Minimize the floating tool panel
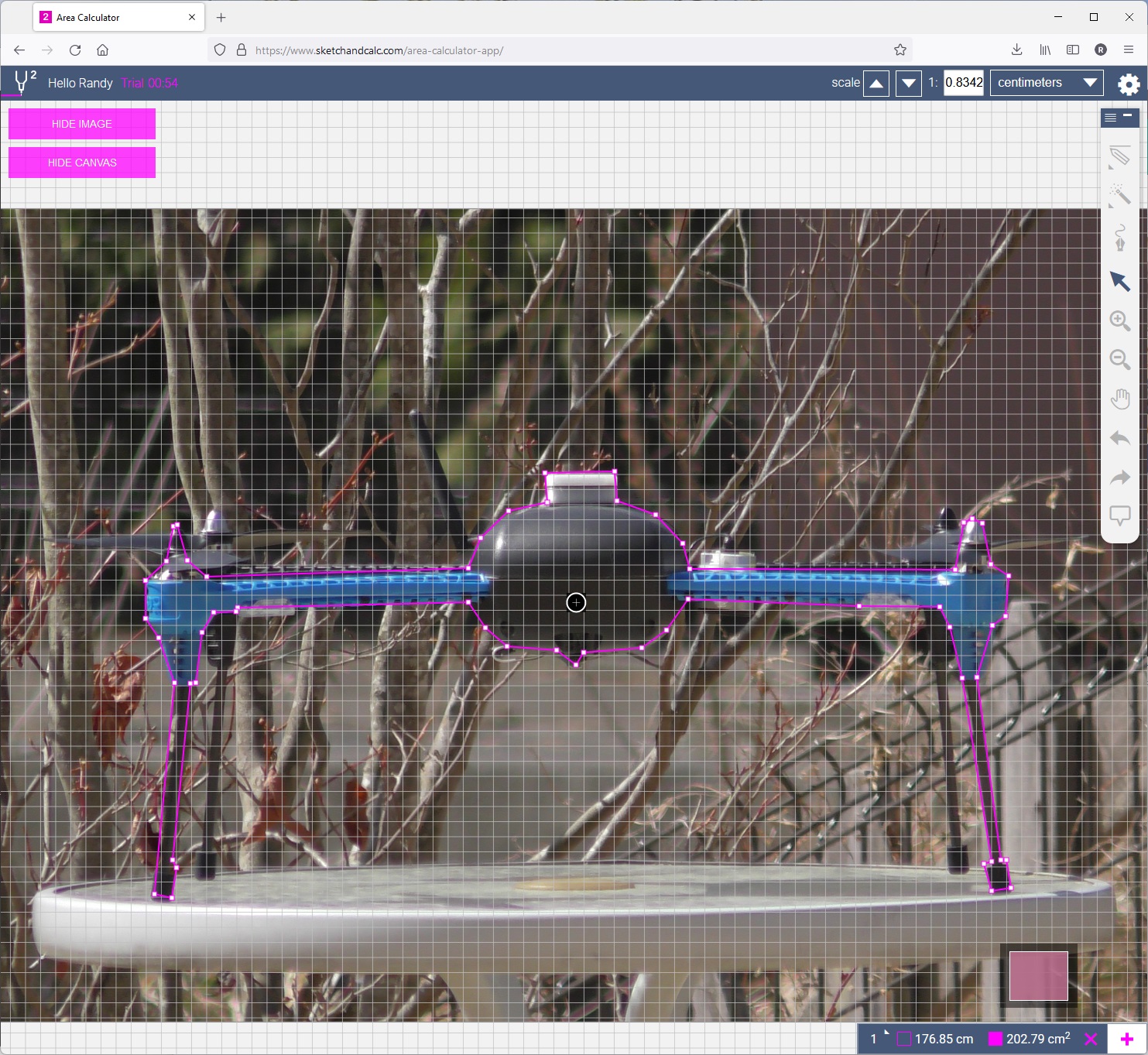 click(1128, 116)
